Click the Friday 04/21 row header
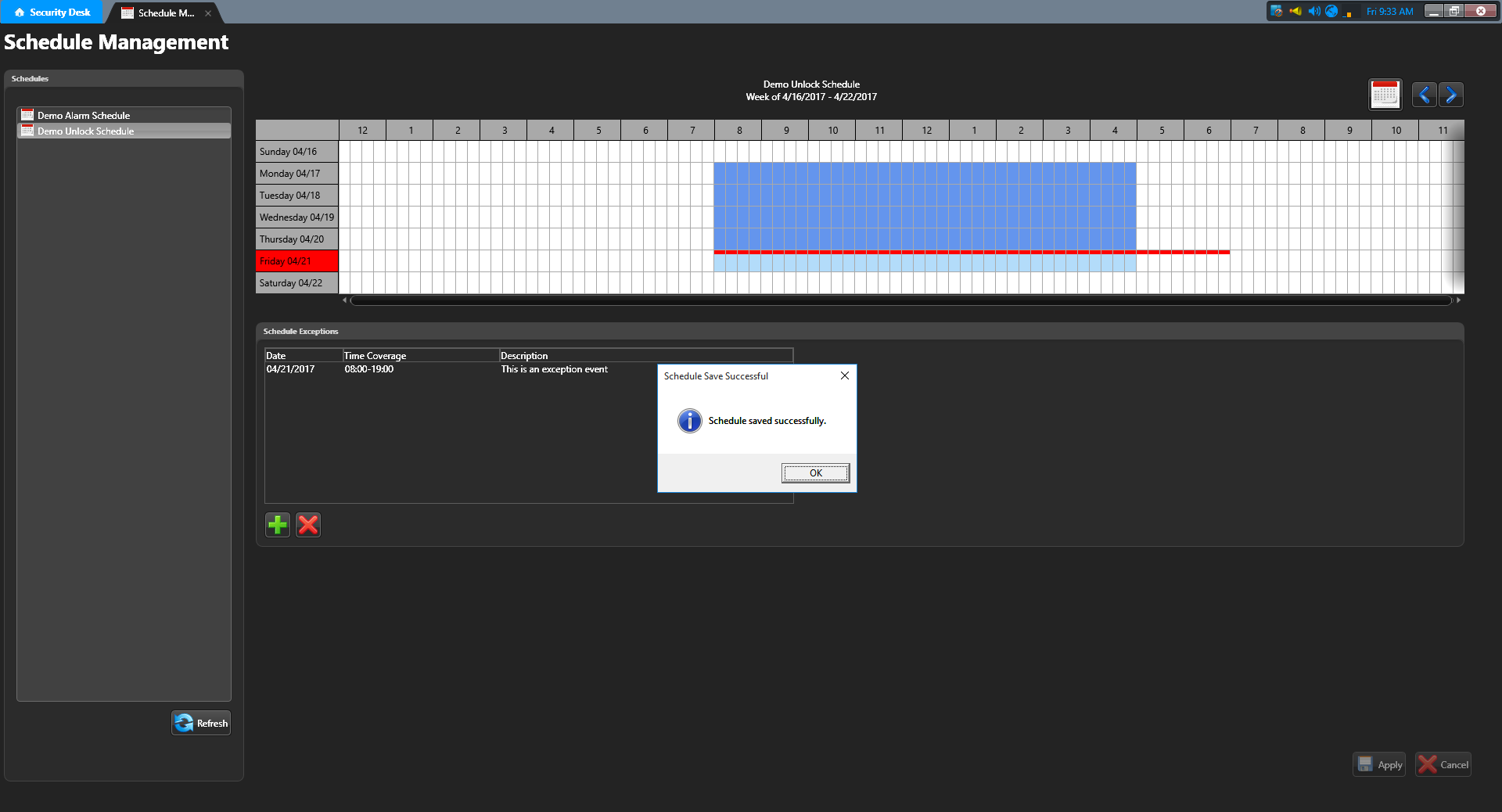 point(296,261)
